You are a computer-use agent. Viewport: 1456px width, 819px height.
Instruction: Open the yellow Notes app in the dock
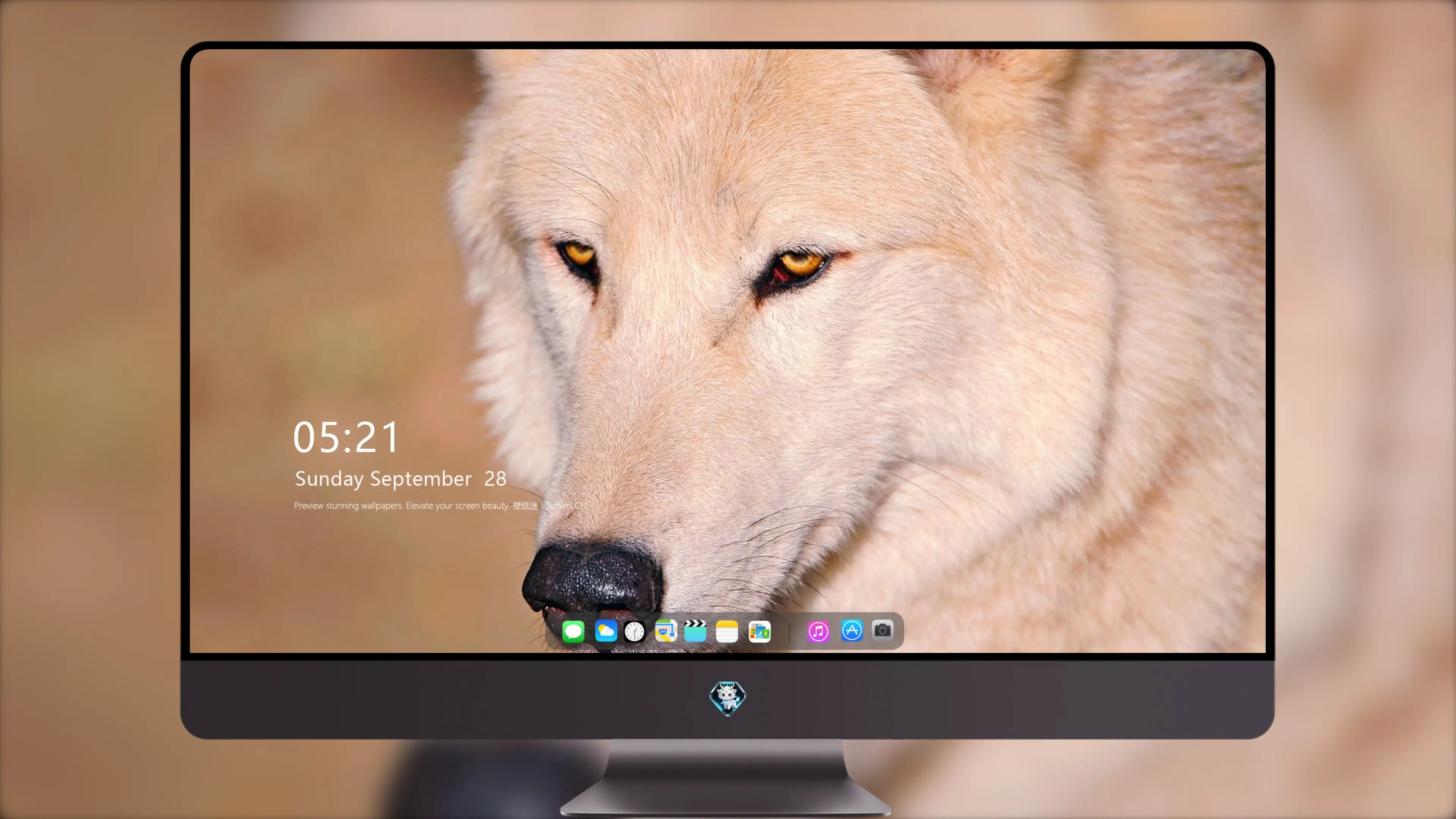[727, 631]
